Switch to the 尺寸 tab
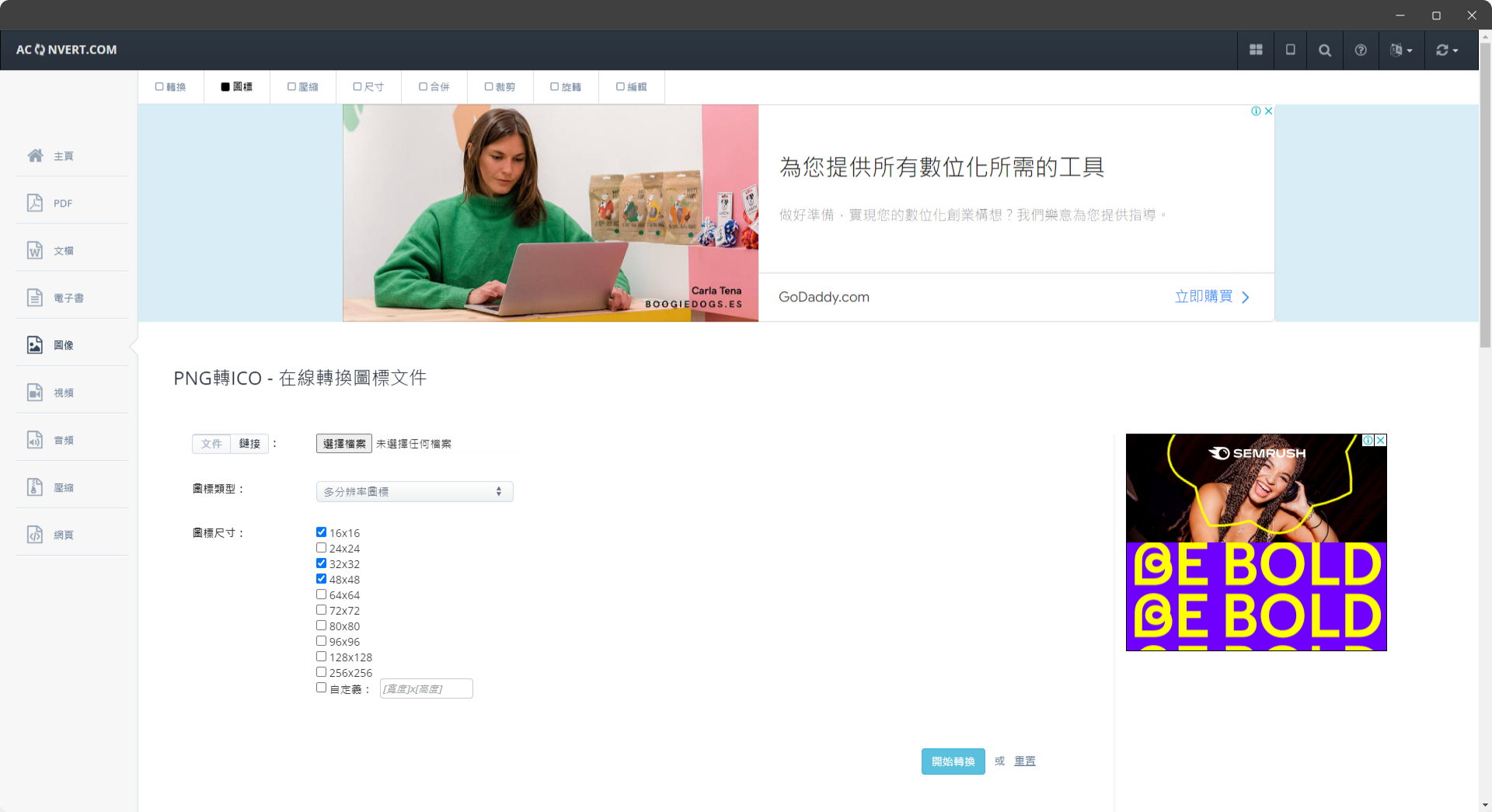Image resolution: width=1492 pixels, height=812 pixels. coord(368,87)
